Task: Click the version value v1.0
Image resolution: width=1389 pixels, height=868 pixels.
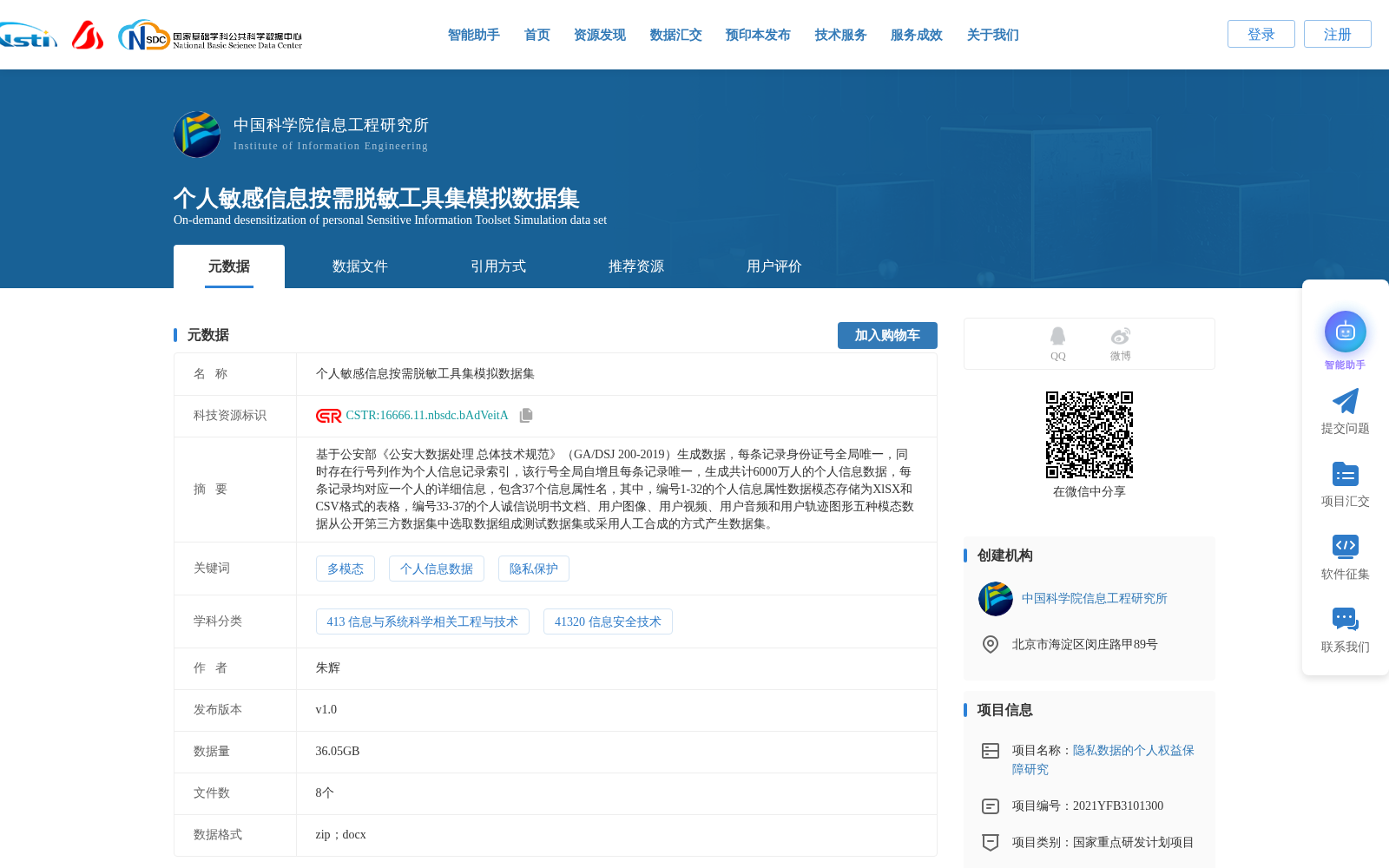Action: [x=326, y=710]
